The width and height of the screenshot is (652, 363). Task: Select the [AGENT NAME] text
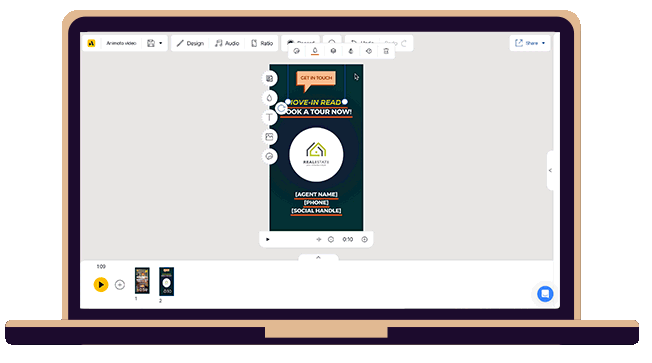tap(316, 194)
